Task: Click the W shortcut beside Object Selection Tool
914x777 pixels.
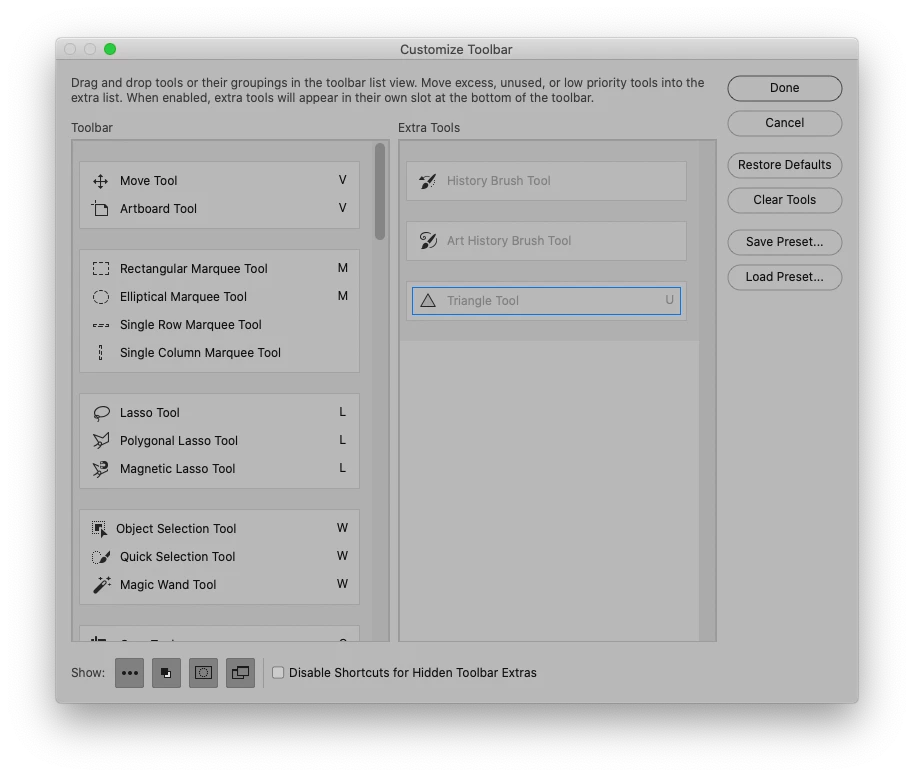Action: [x=342, y=528]
